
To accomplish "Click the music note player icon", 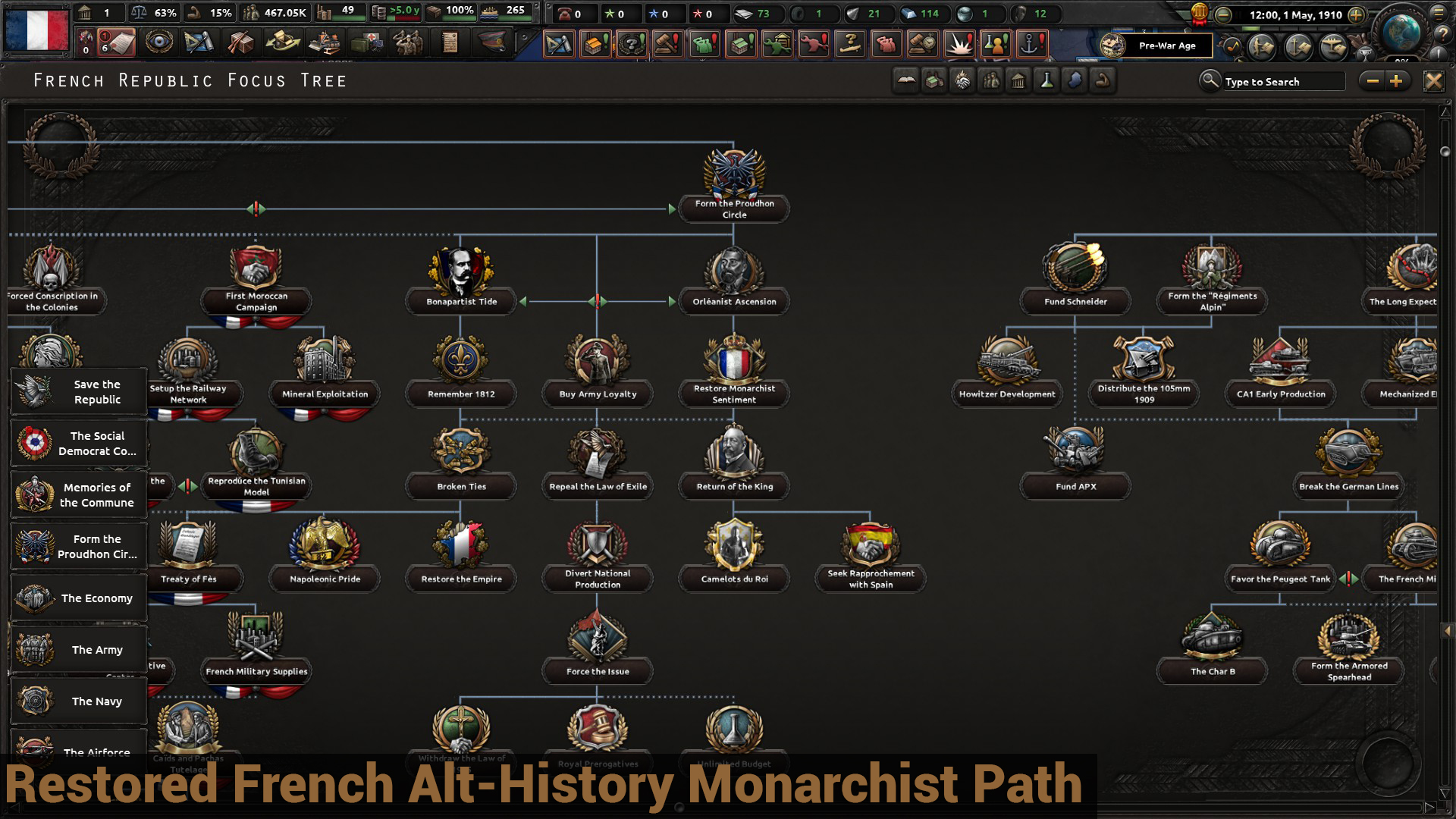I will (1232, 47).
